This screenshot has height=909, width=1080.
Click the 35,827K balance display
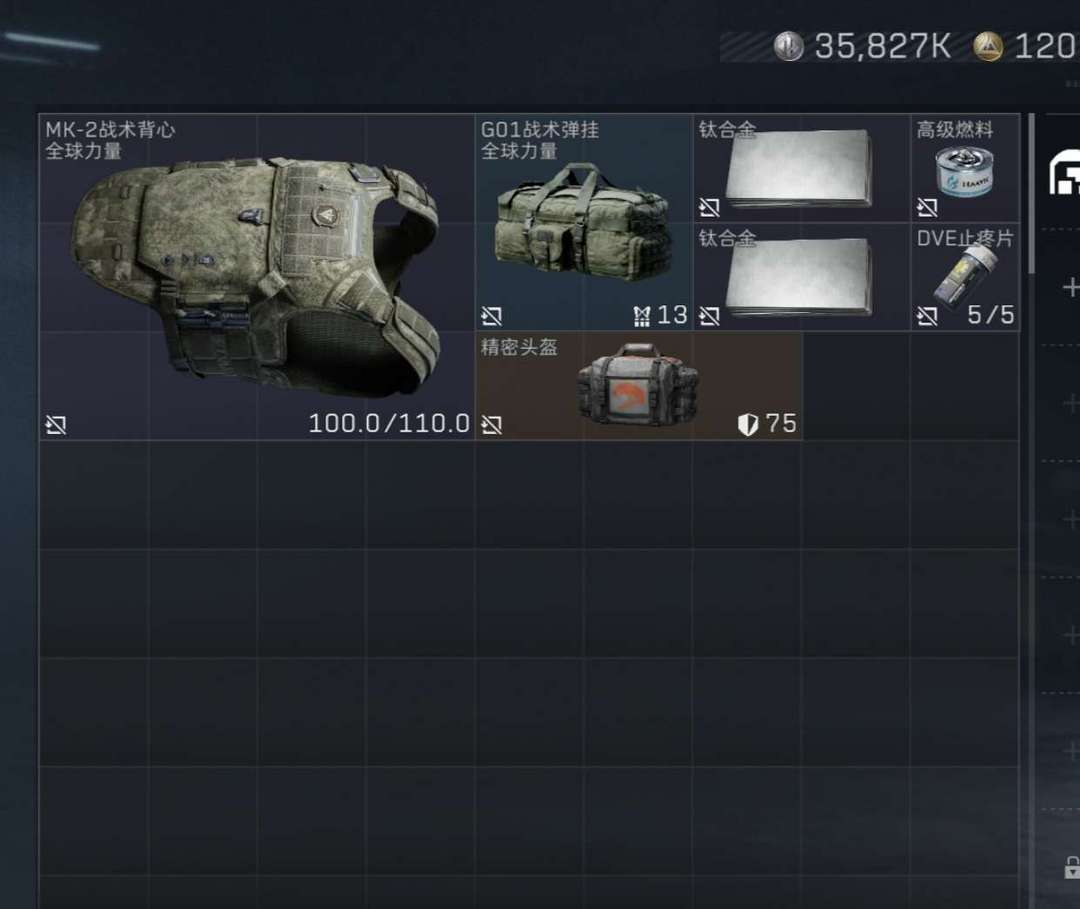click(882, 46)
